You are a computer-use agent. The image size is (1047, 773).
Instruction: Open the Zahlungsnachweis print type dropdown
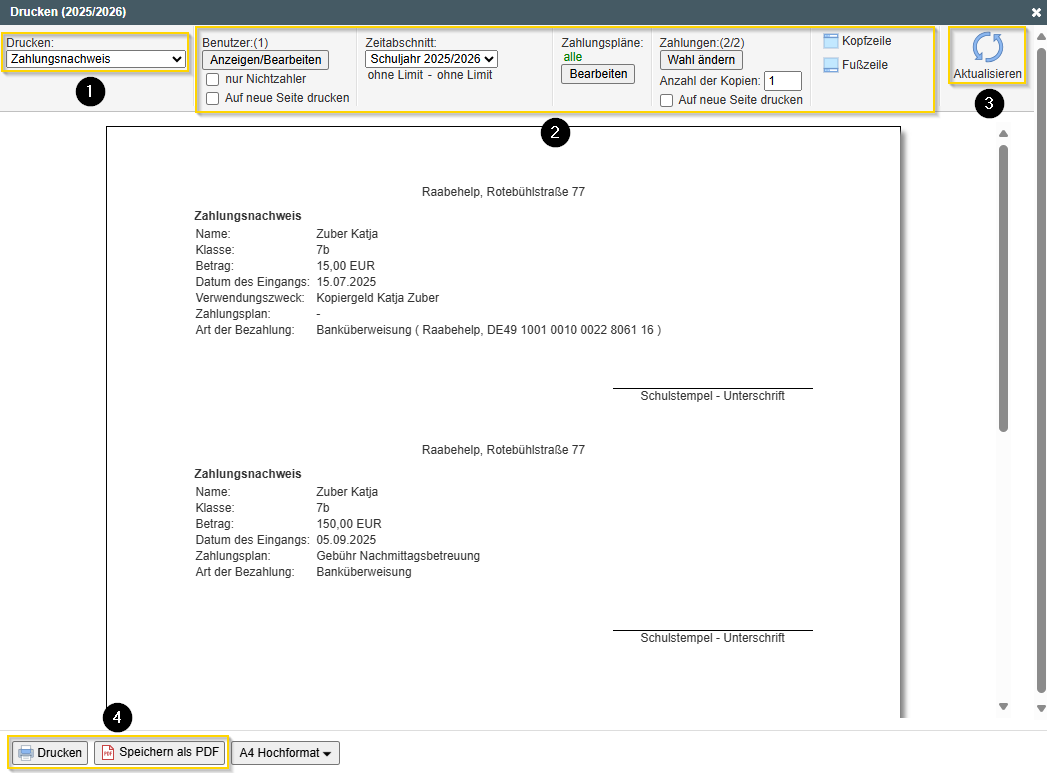click(x=96, y=59)
